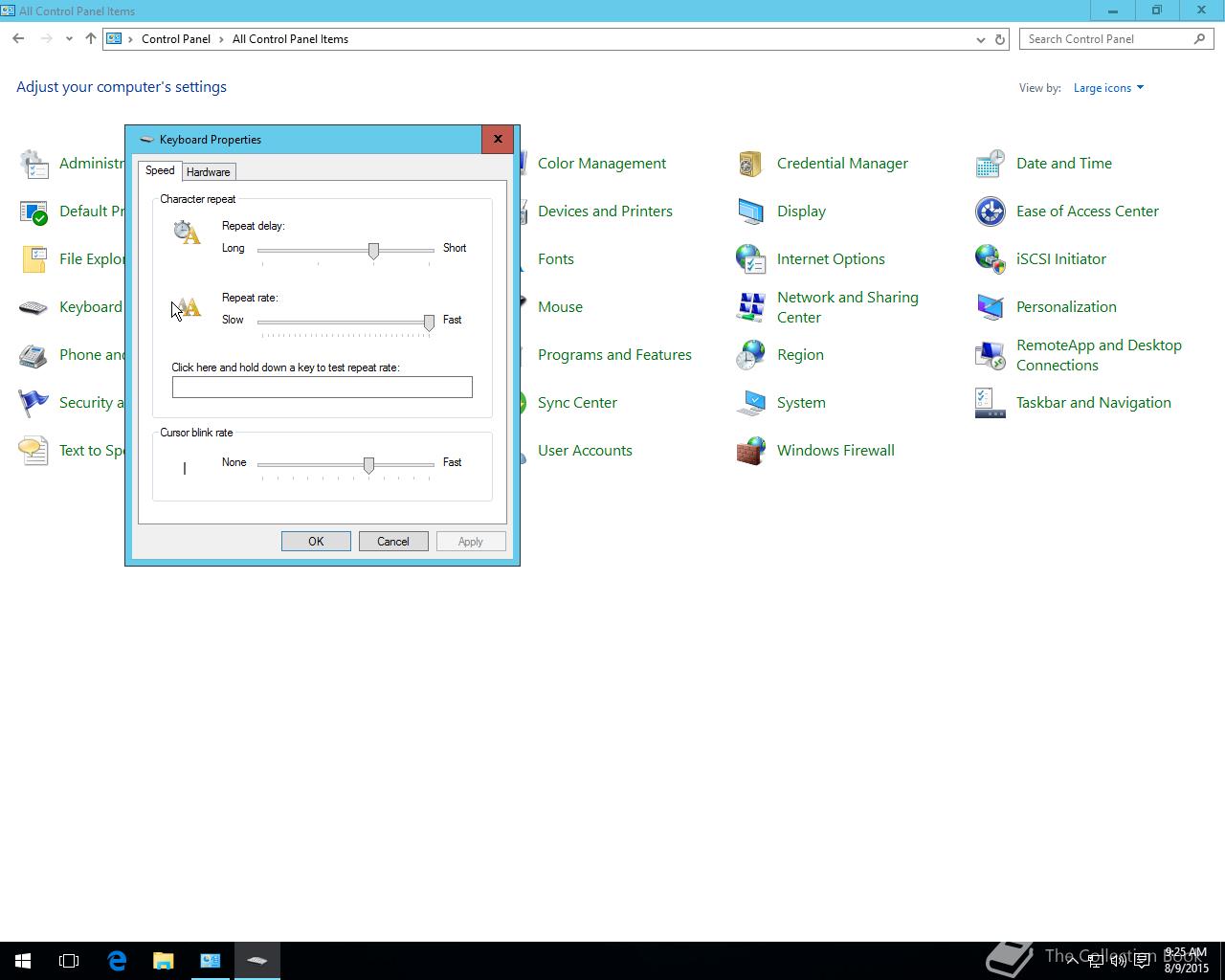1225x980 pixels.
Task: Click the Repeat delay slider thumb
Action: coord(373,250)
